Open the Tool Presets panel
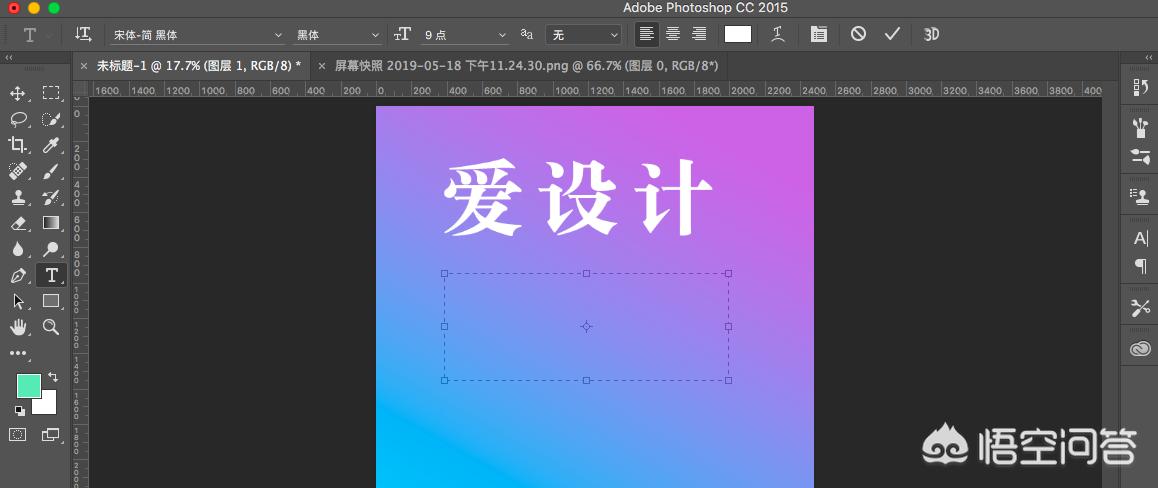 tap(1140, 308)
